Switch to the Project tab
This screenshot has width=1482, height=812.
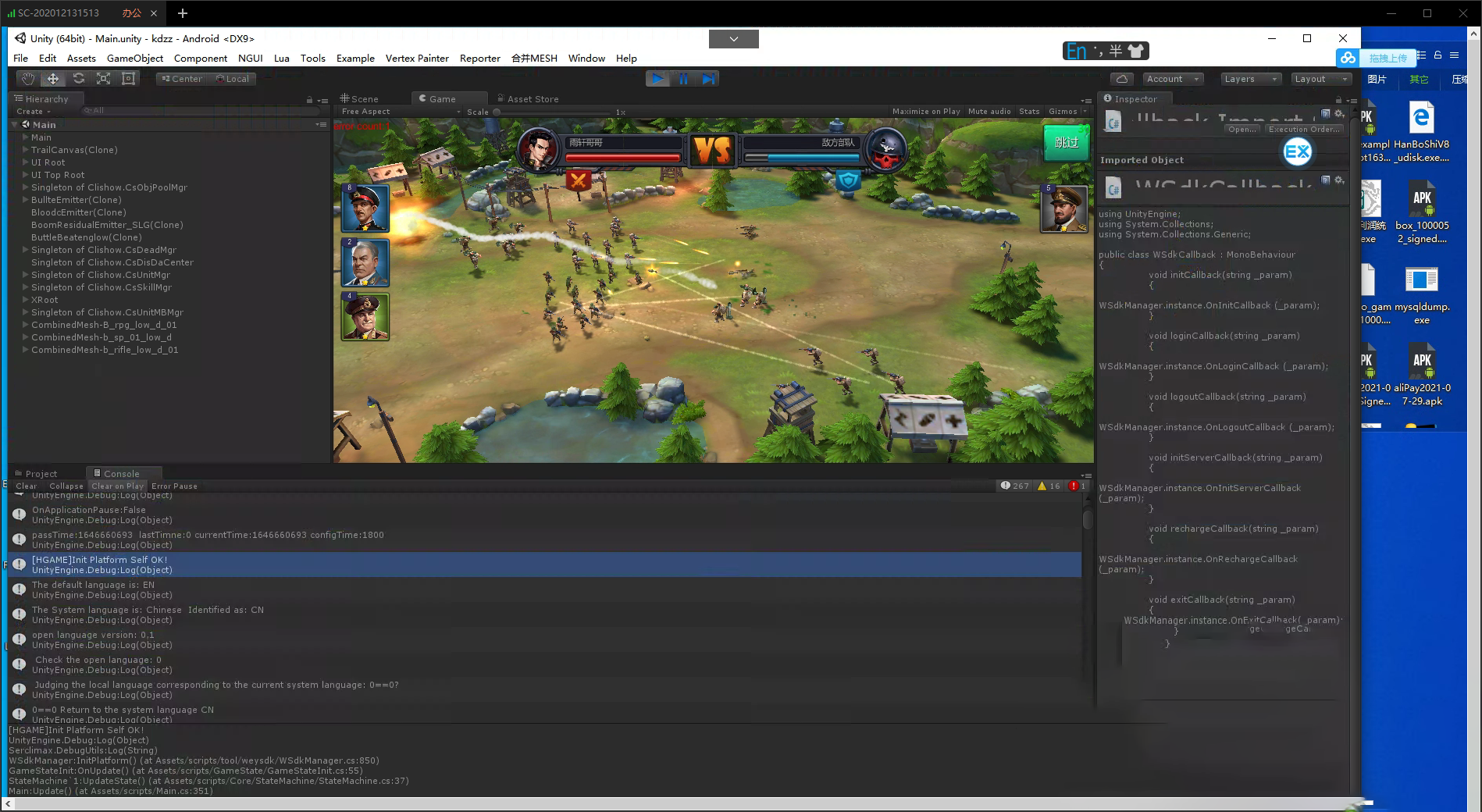(37, 474)
